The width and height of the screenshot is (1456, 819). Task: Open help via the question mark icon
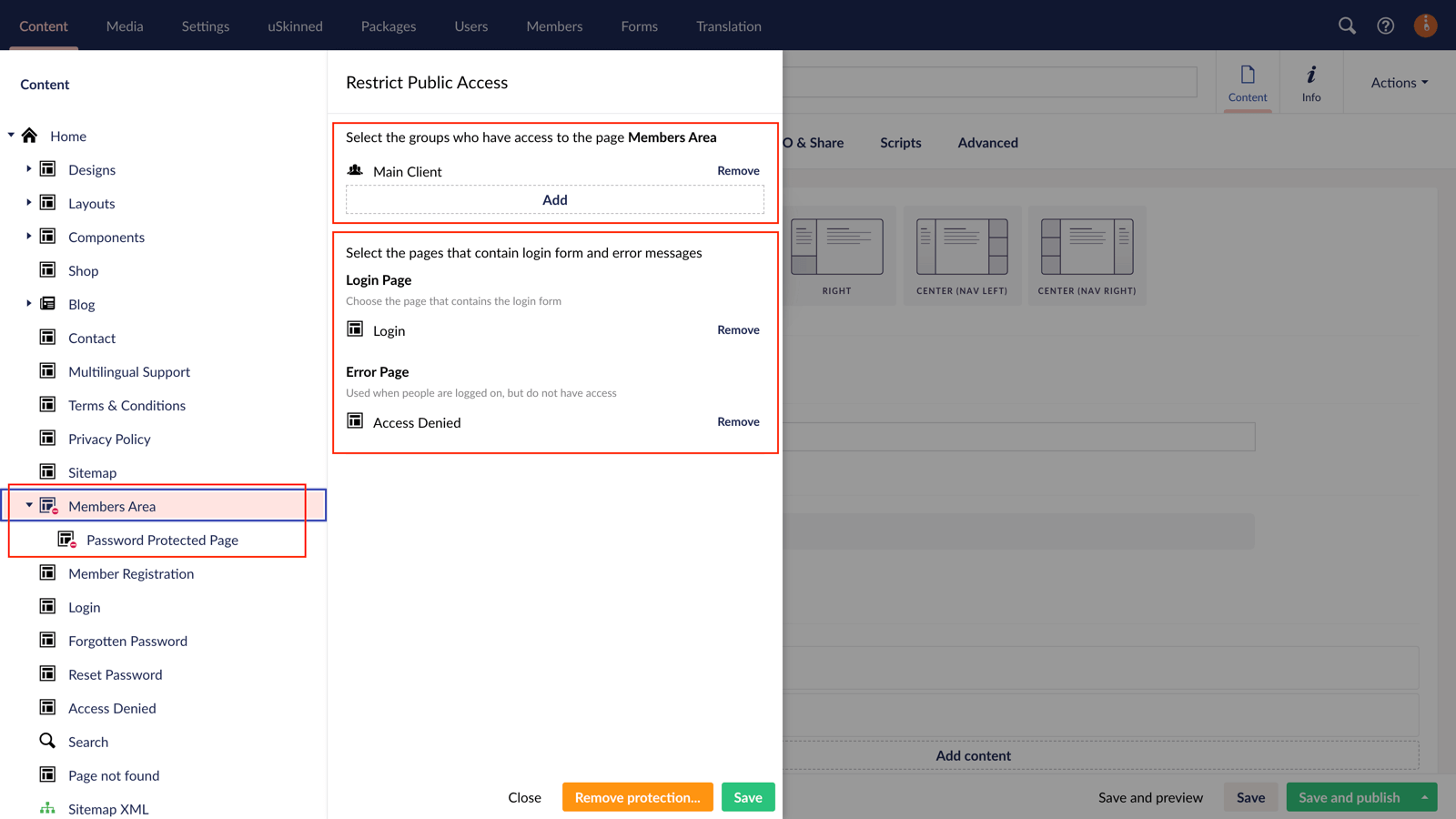click(1385, 25)
